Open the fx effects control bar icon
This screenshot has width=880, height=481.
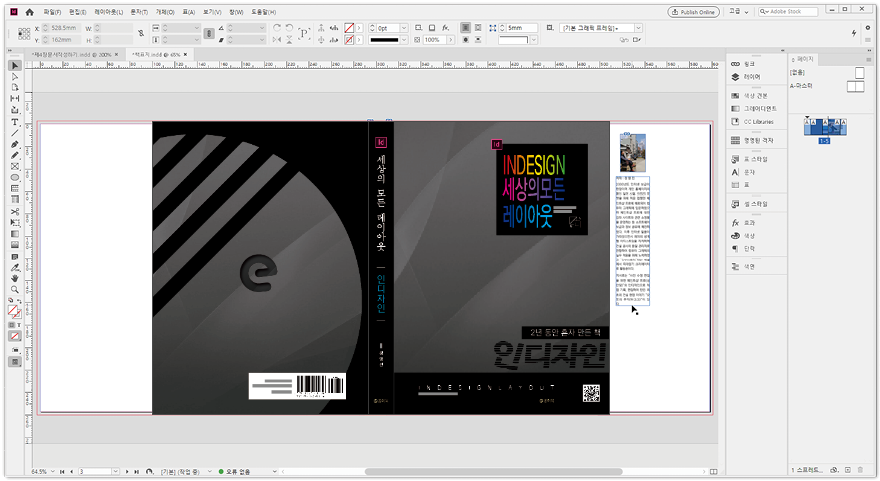click(x=445, y=28)
